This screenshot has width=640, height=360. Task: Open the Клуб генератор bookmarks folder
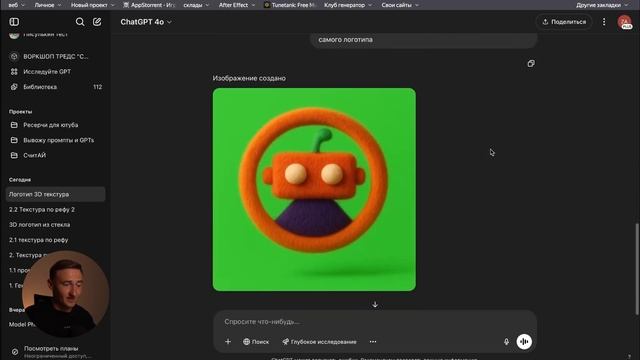[x=348, y=5]
